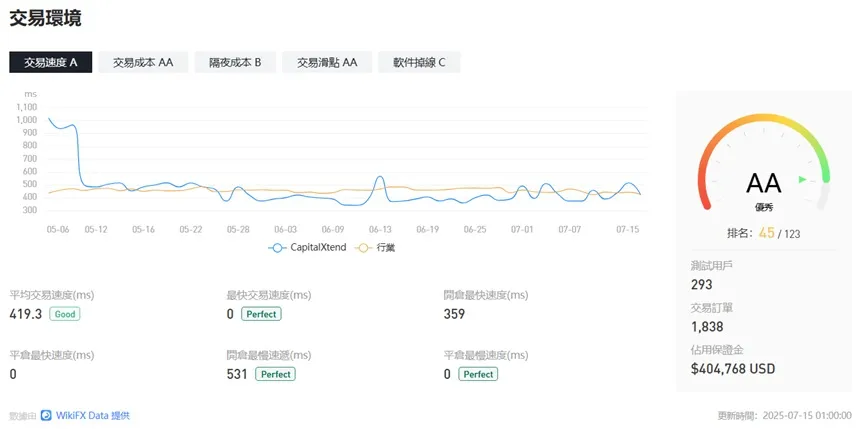Click the 06-25 date on chart axis
Image resolution: width=865 pixels, height=429 pixels.
[x=475, y=229]
